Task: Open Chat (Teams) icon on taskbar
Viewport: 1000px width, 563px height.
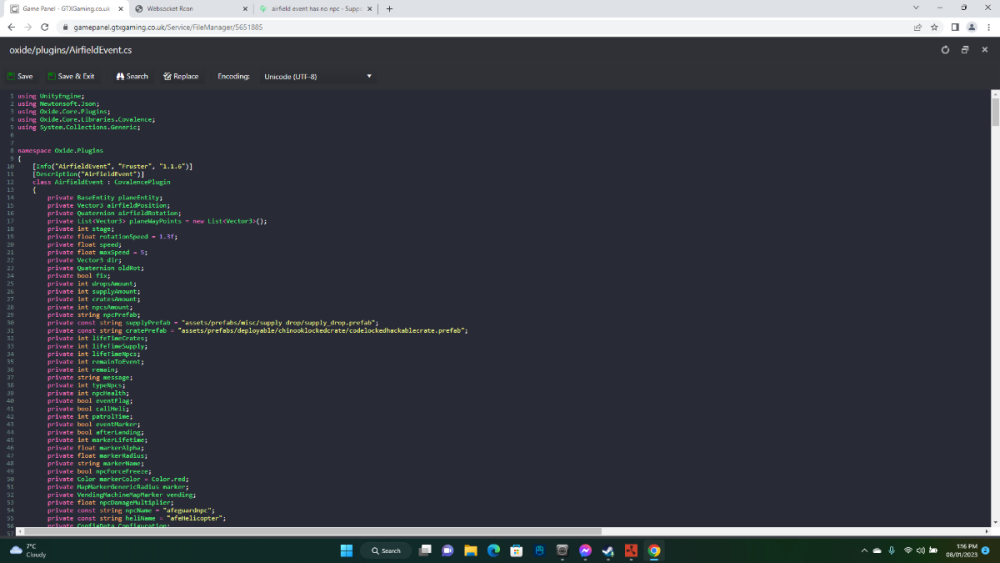Action: click(448, 550)
